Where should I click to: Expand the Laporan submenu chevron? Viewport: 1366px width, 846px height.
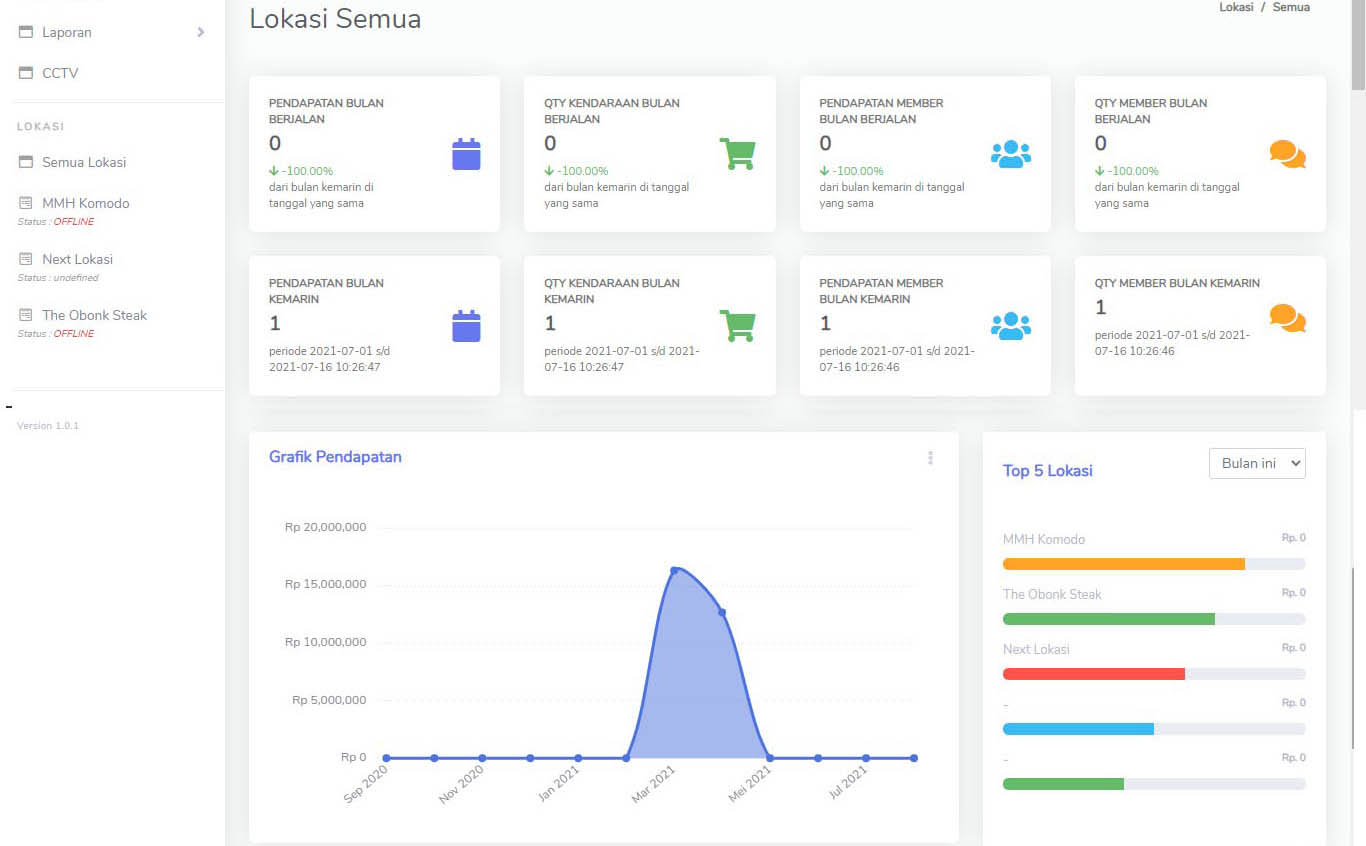[x=201, y=32]
